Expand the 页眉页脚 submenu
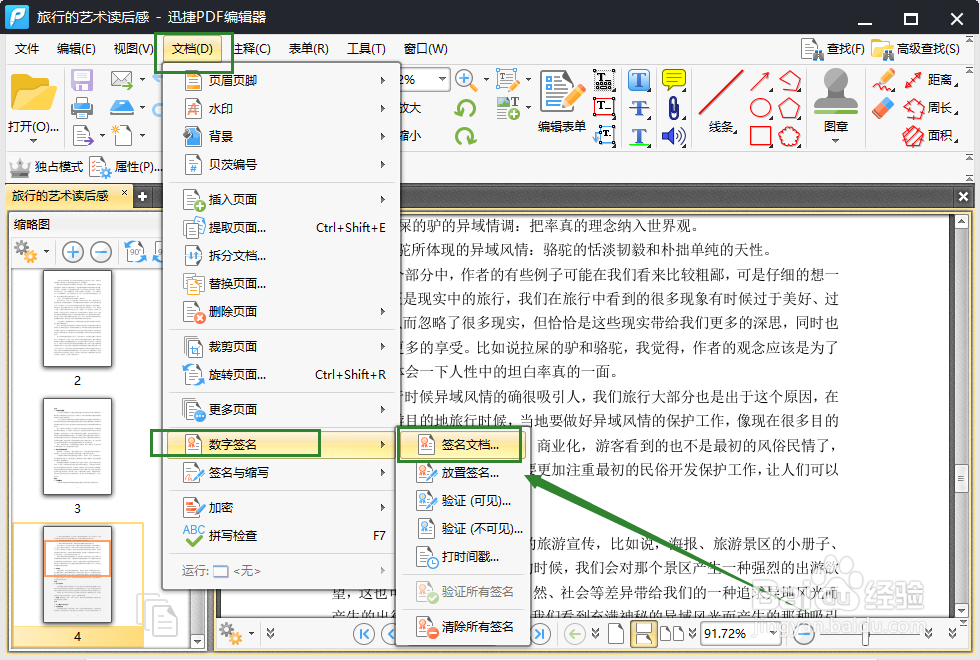Image resolution: width=980 pixels, height=660 pixels. coord(282,81)
